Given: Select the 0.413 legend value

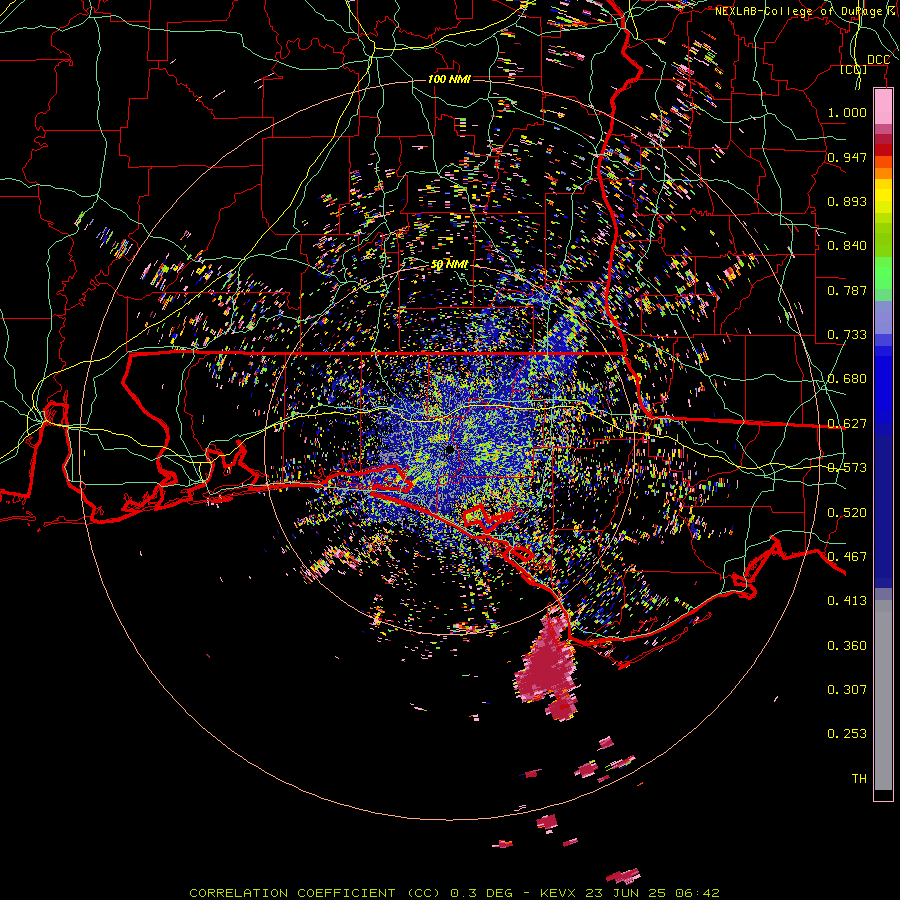Looking at the screenshot, I should click(x=847, y=601).
